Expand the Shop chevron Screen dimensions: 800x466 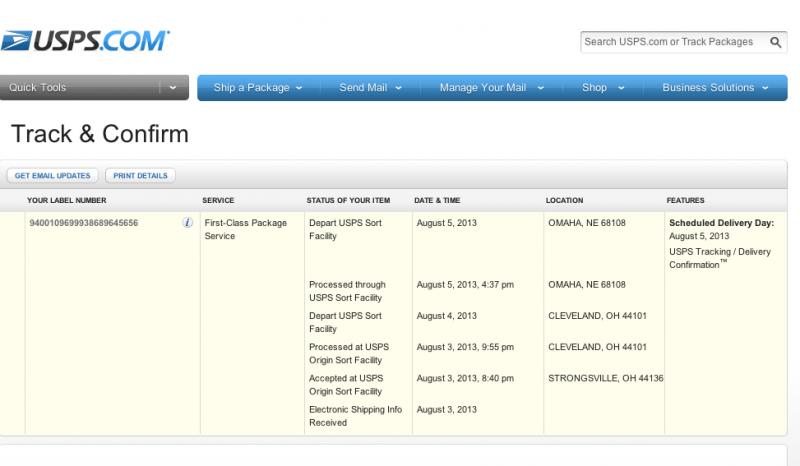pyautogui.click(x=621, y=88)
